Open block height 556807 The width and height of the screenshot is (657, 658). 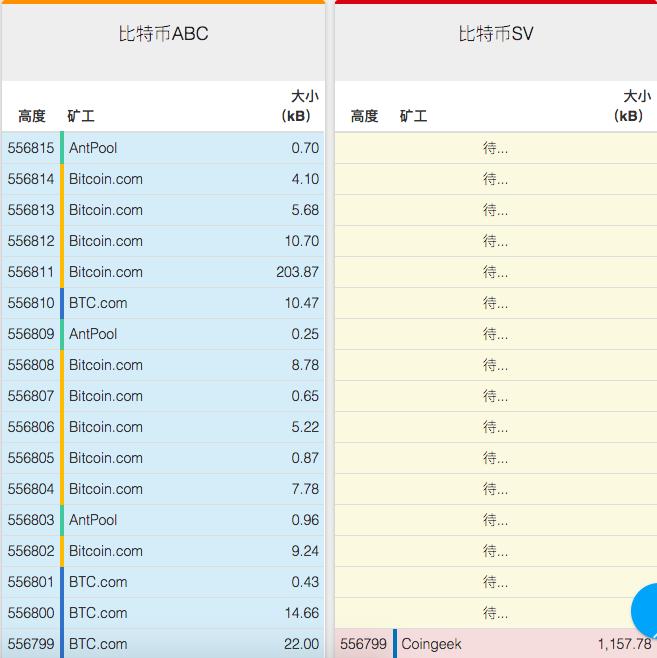click(31, 396)
